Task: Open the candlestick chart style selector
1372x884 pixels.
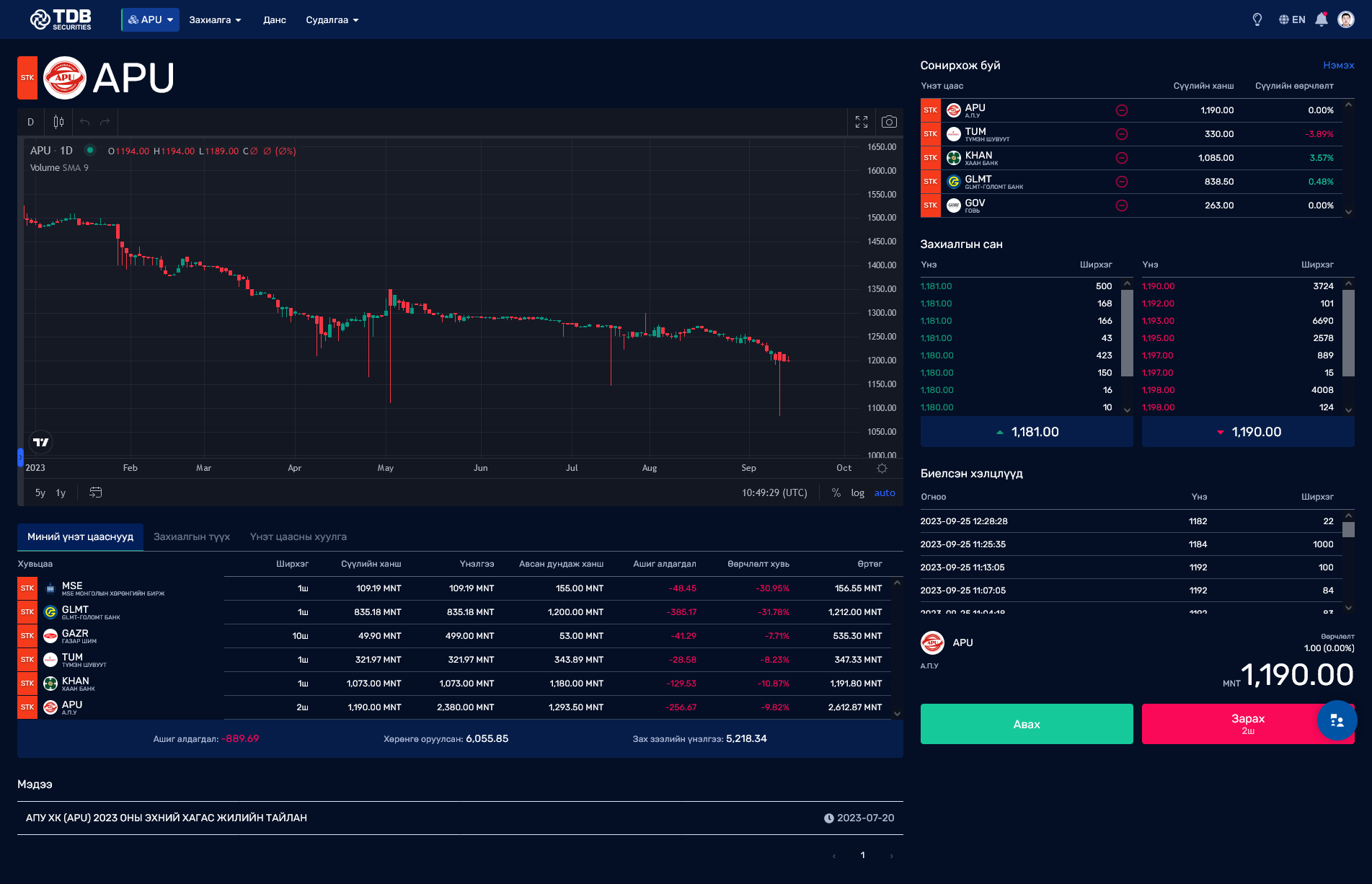Action: point(58,122)
